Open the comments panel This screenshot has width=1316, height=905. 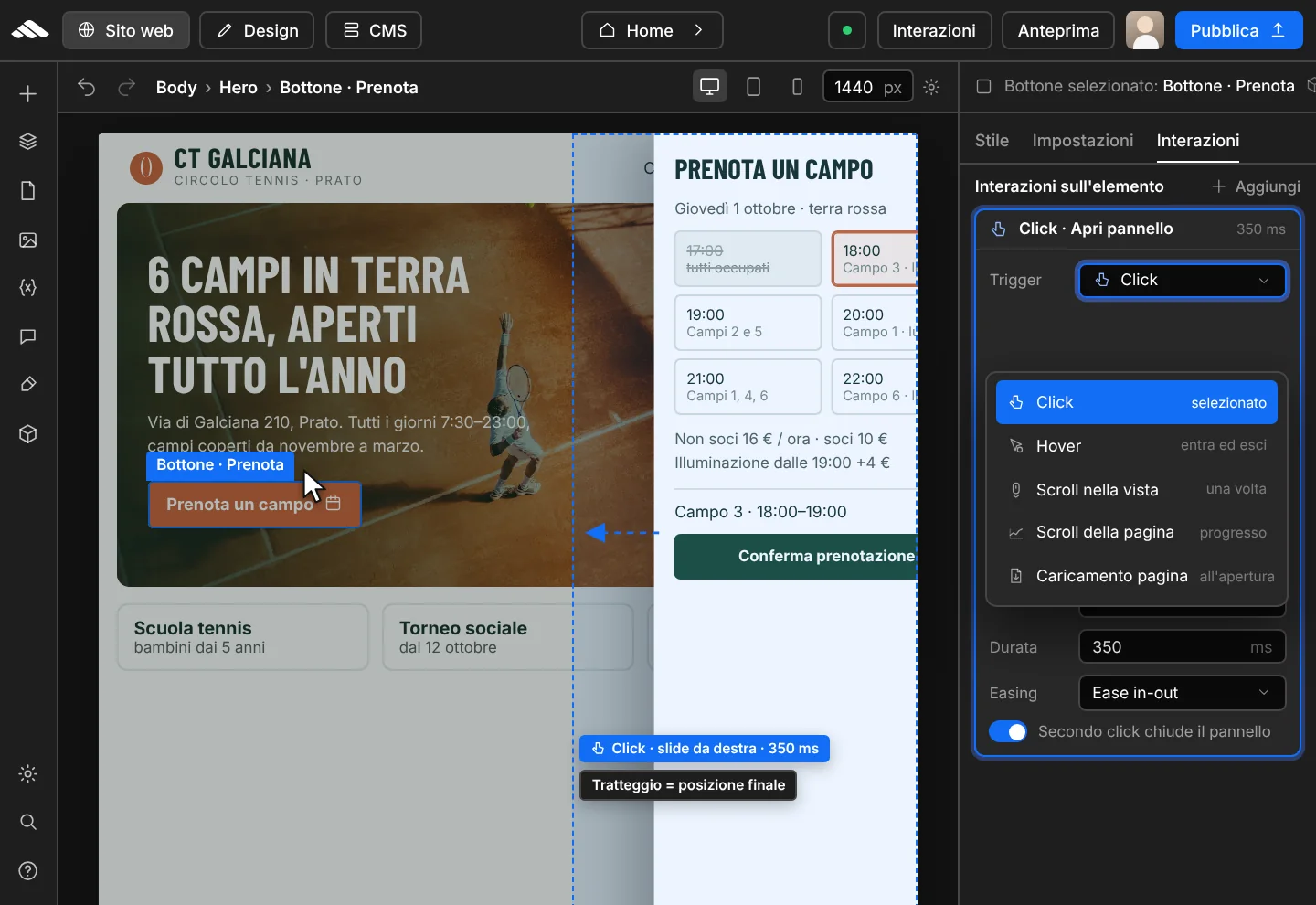[28, 337]
